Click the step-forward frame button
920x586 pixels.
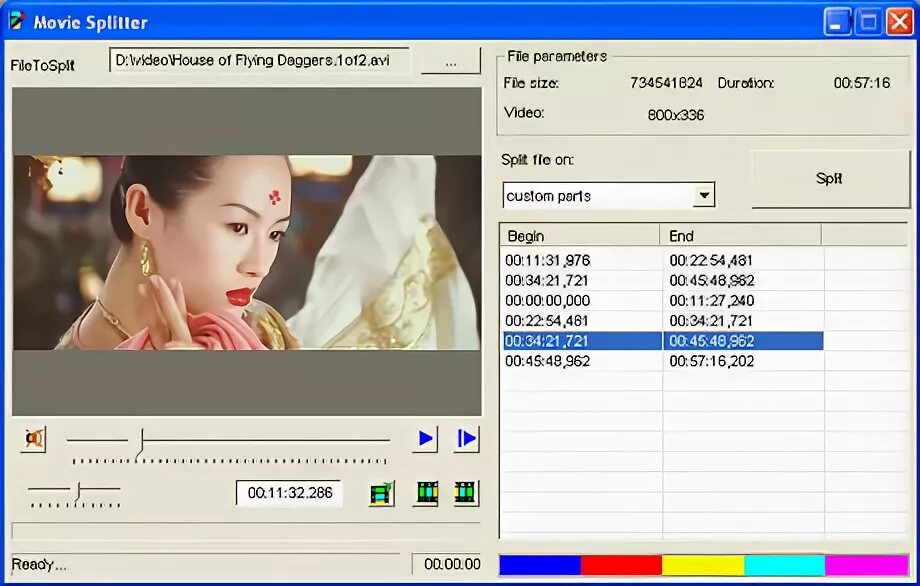(x=466, y=439)
